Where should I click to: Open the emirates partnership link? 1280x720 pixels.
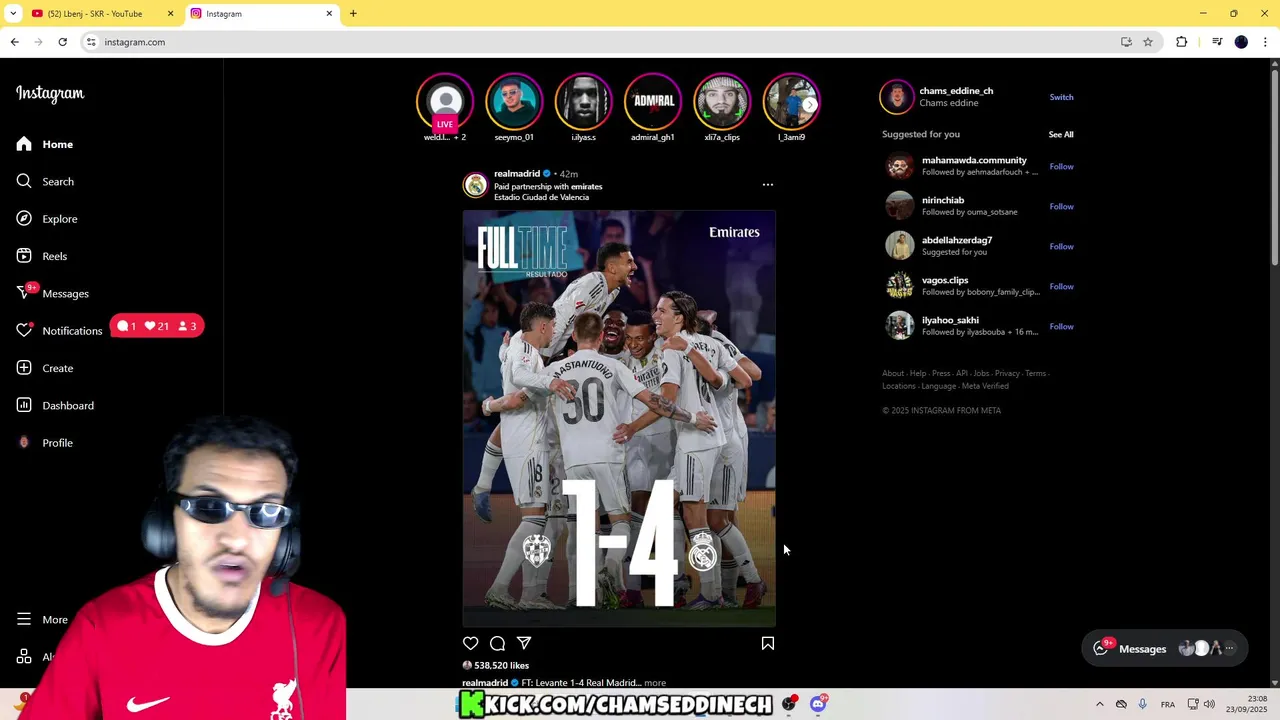click(x=586, y=186)
